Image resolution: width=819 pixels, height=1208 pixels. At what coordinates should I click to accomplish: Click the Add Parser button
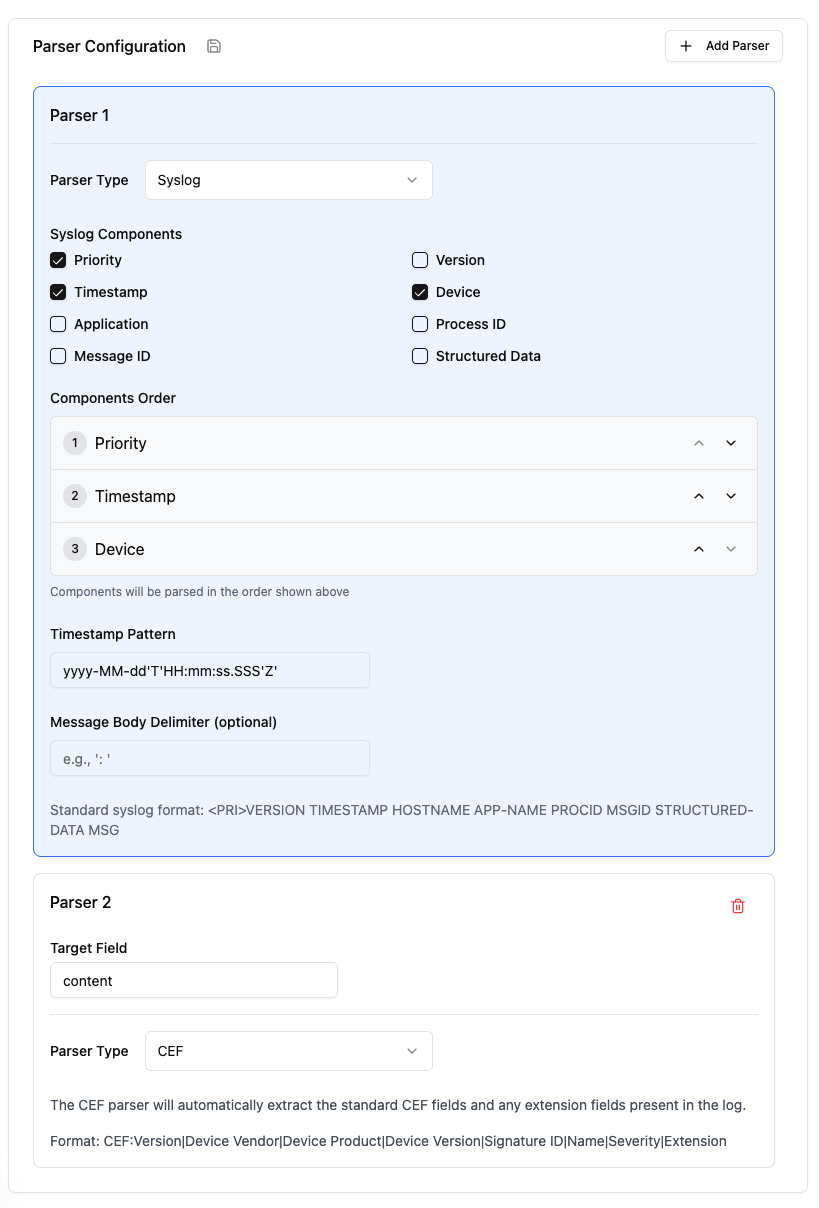click(723, 46)
